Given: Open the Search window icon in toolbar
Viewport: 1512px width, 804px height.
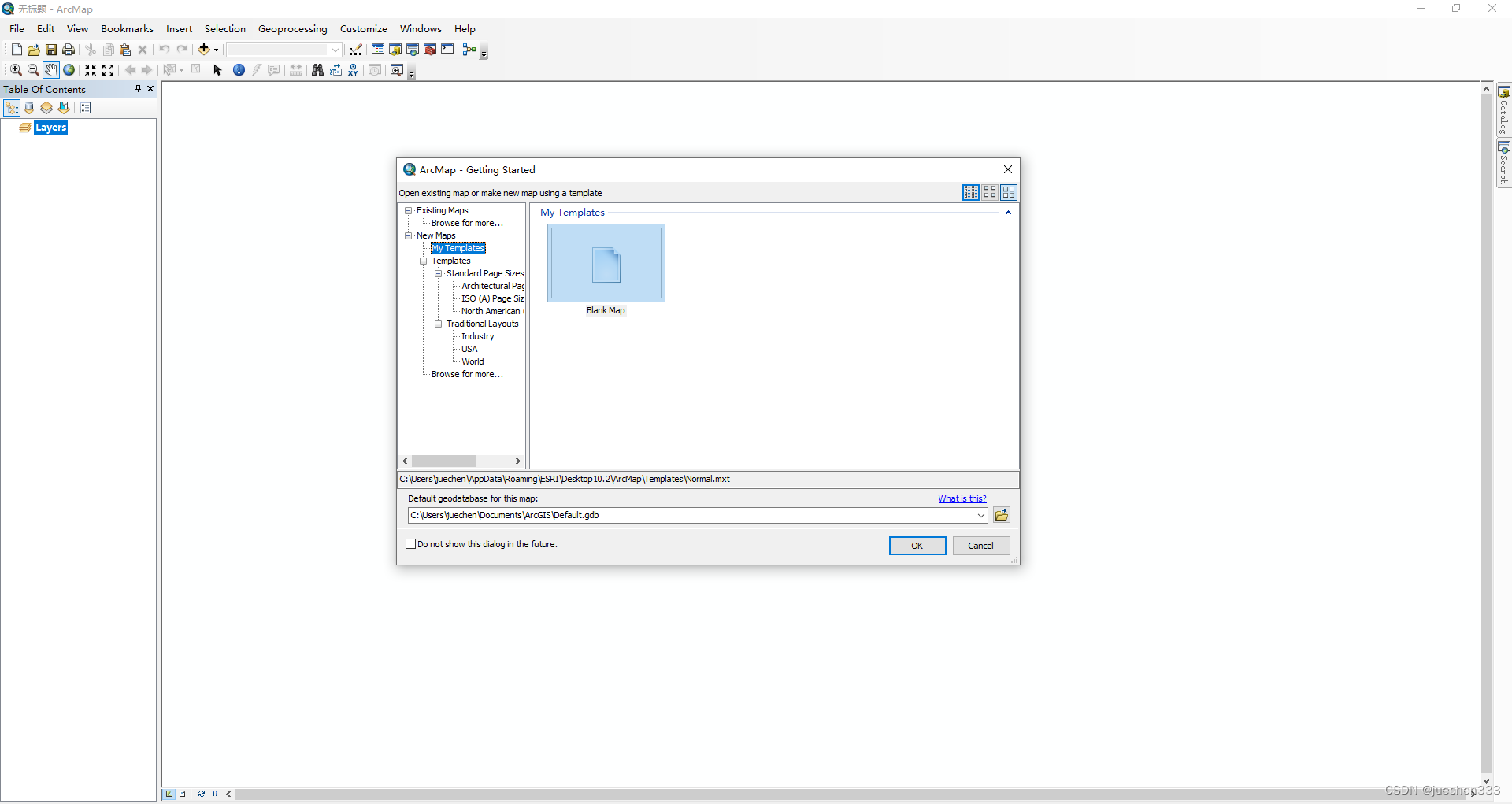Looking at the screenshot, I should click(x=413, y=50).
